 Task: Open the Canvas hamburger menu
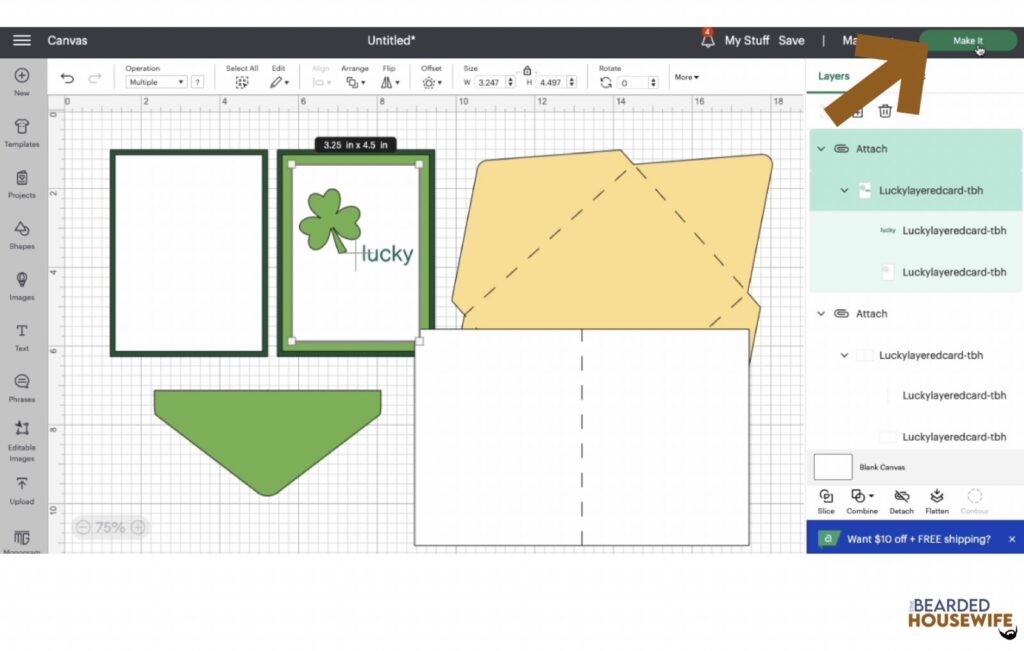coord(21,40)
